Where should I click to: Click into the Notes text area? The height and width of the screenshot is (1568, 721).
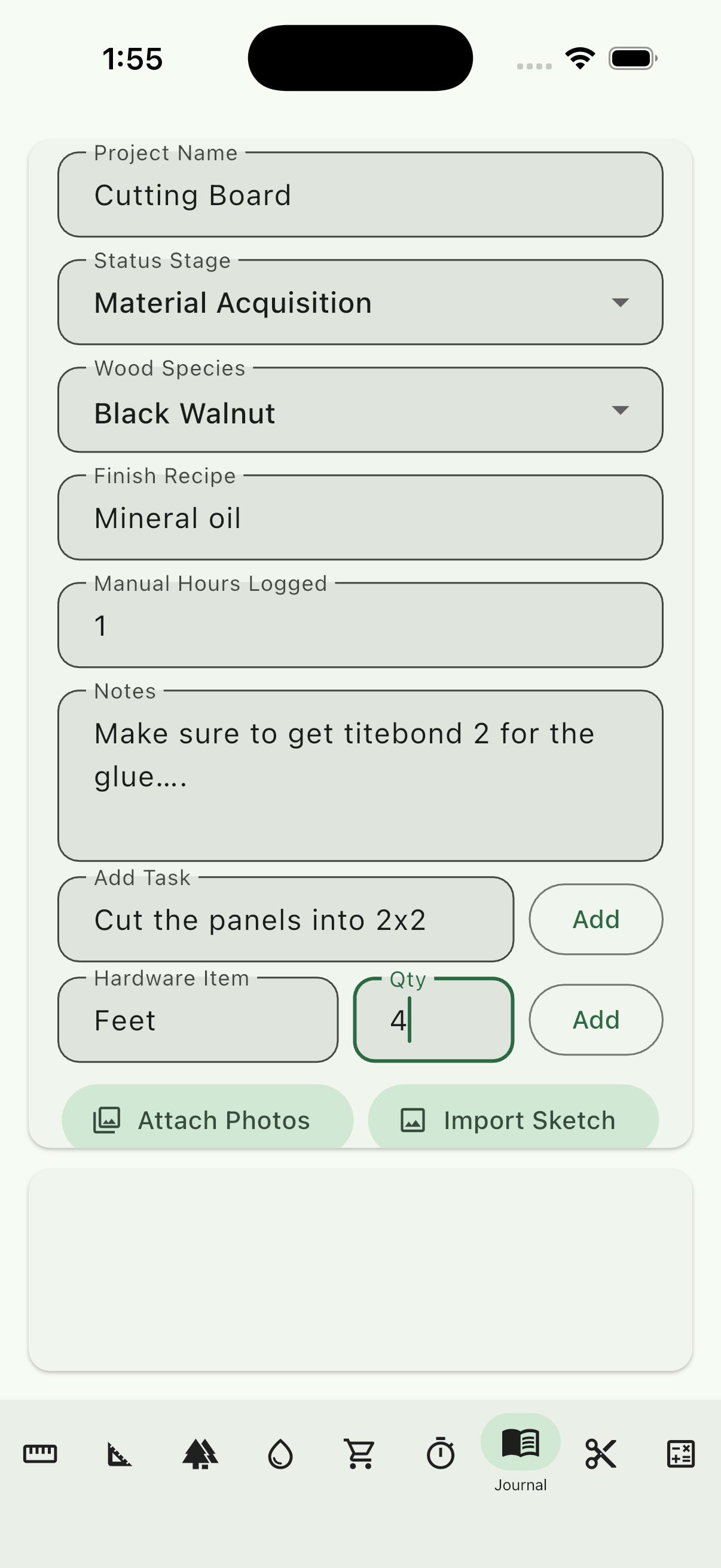[x=359, y=776]
